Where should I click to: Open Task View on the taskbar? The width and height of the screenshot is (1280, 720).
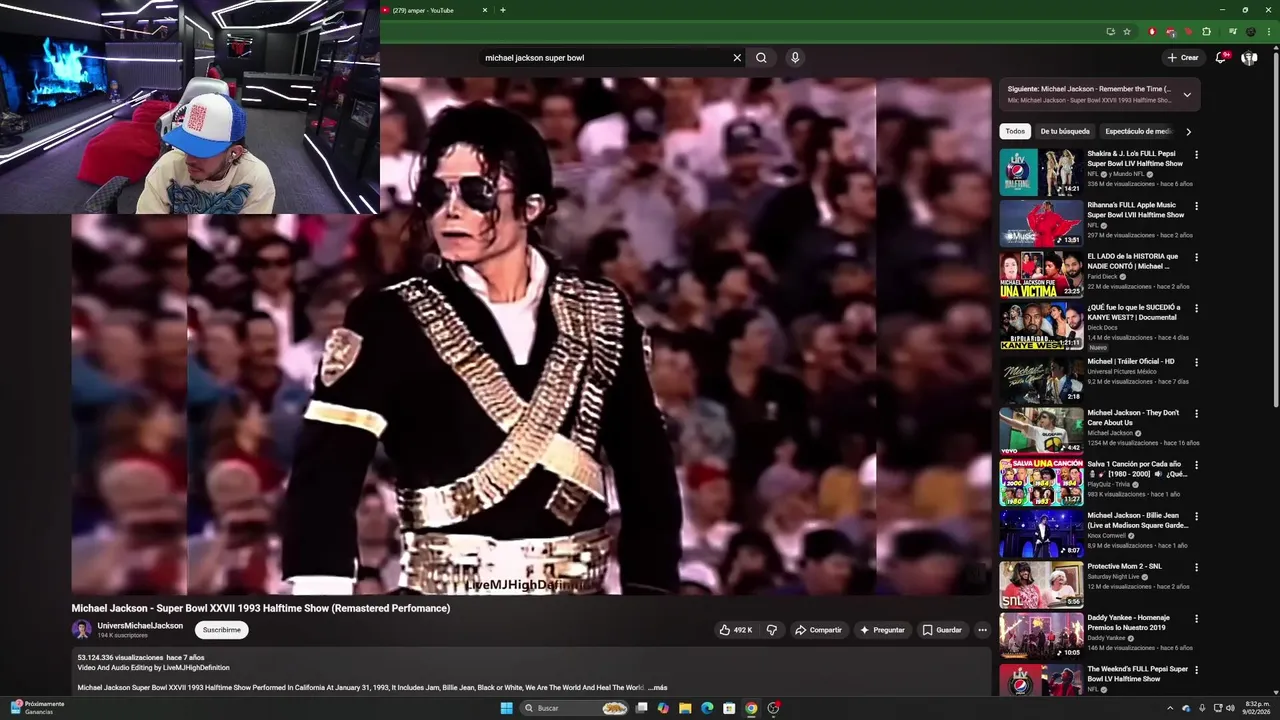[641, 708]
